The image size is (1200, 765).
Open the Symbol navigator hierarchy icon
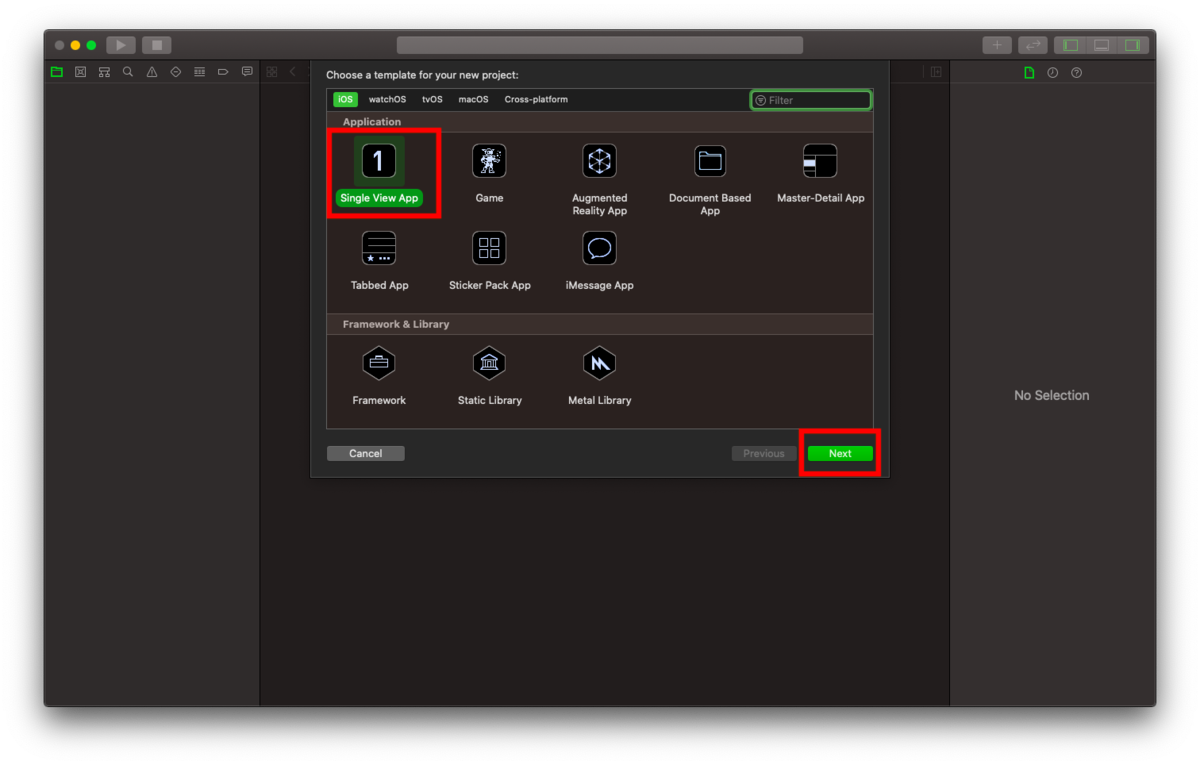pyautogui.click(x=104, y=72)
